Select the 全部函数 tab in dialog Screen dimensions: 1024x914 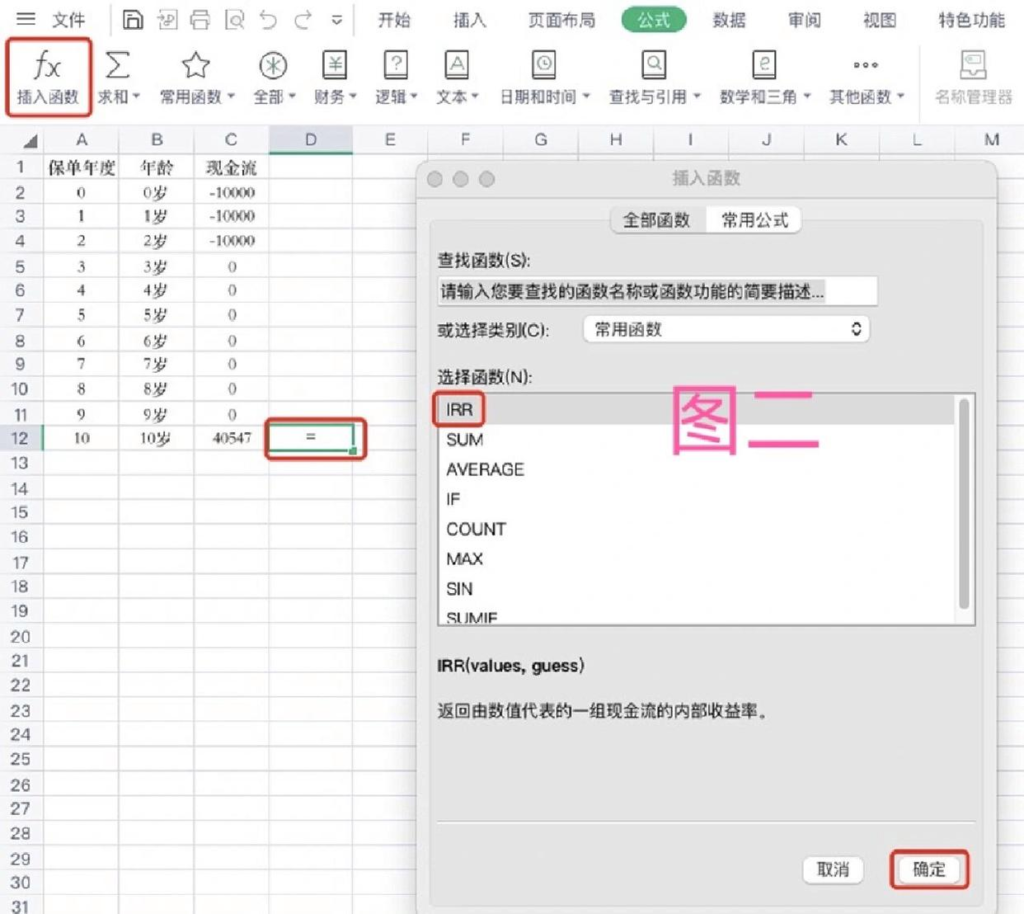(657, 220)
